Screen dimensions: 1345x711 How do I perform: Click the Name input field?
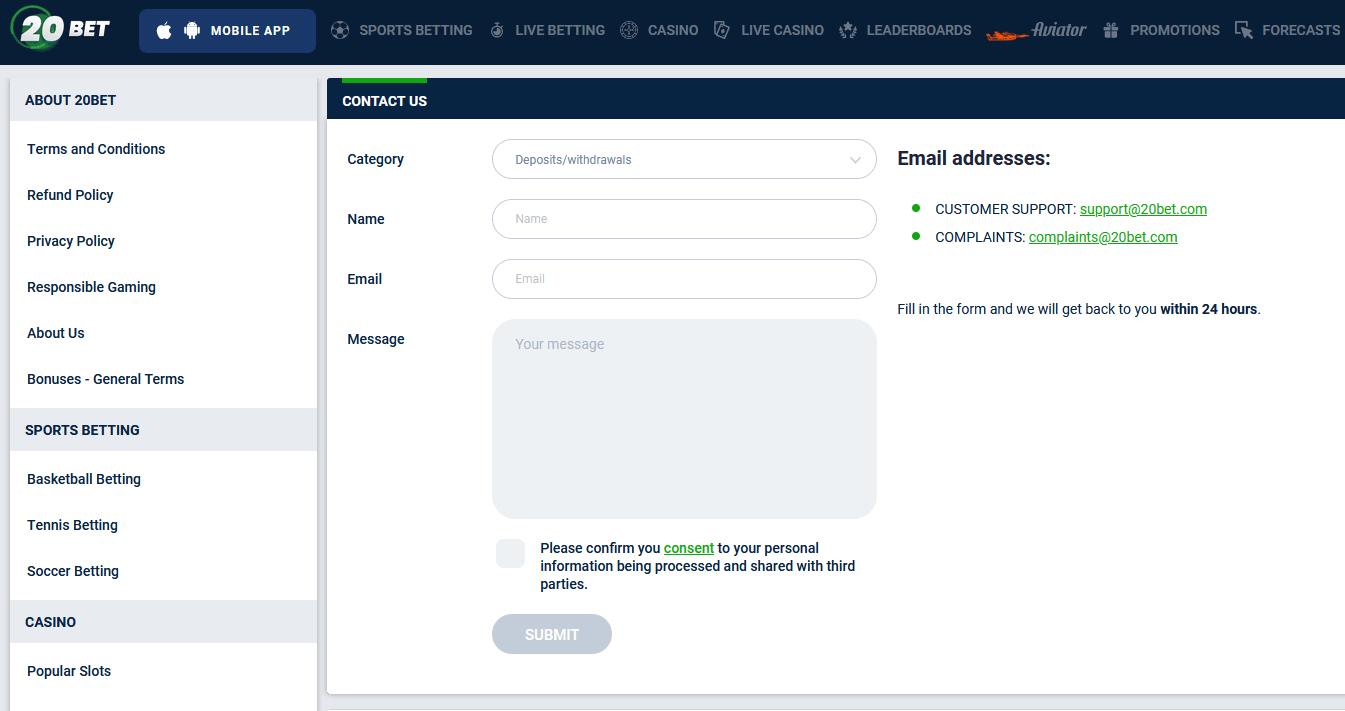click(684, 219)
